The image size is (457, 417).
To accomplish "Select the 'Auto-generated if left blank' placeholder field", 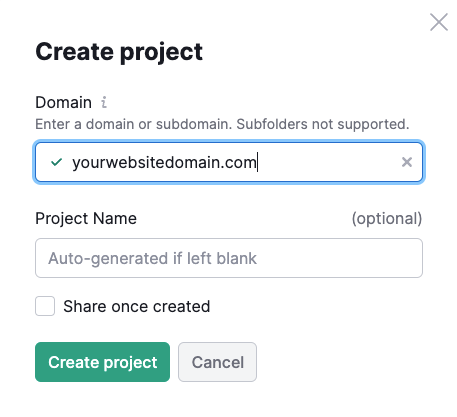I will pyautogui.click(x=229, y=258).
